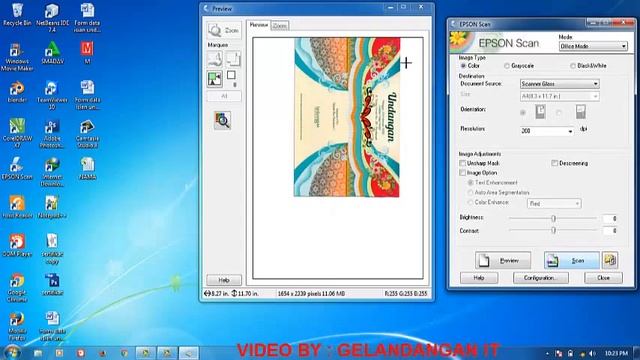Open the Blender desktop icon

[17, 91]
